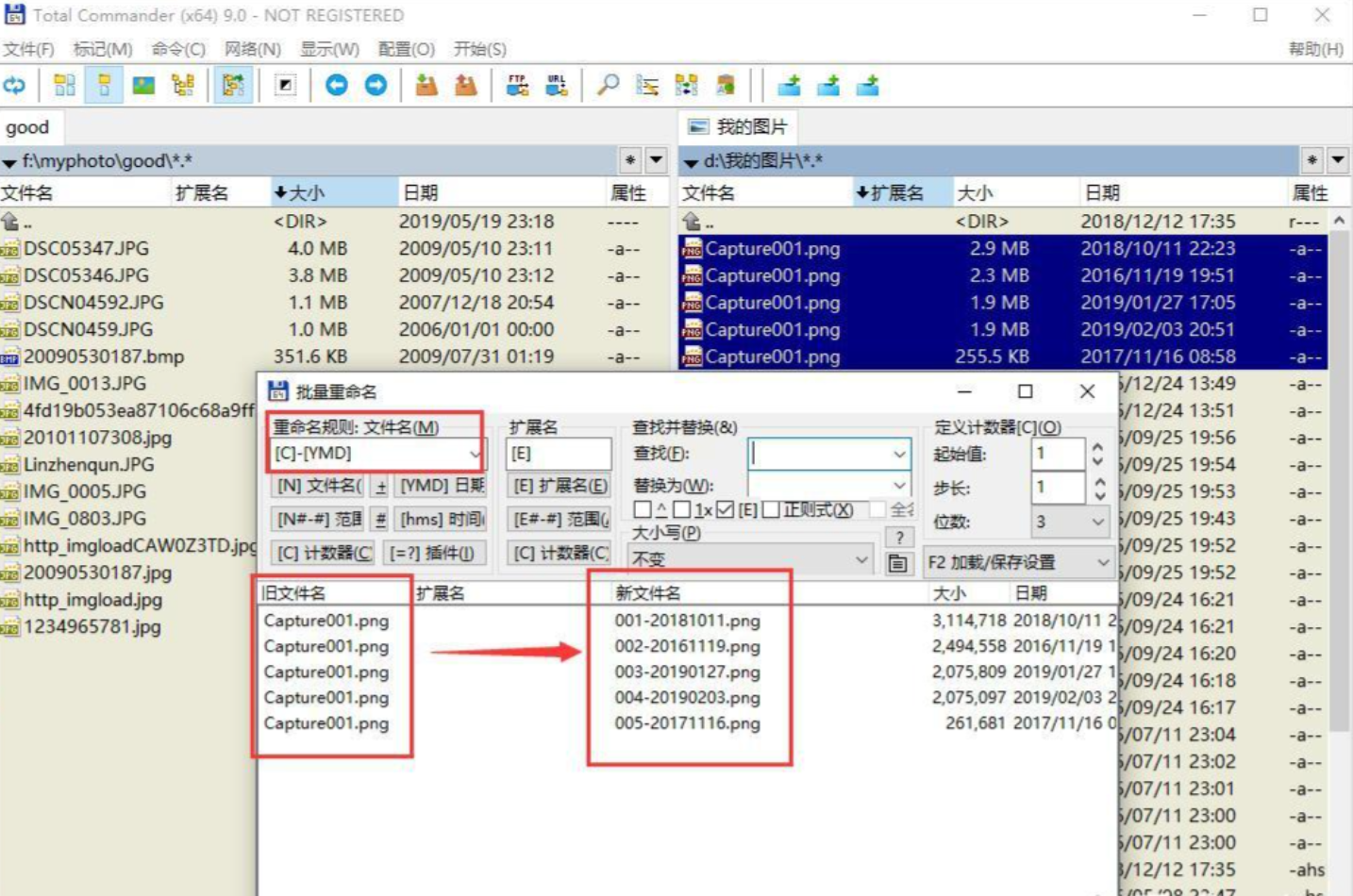Click the refresh source panel toolbar icon
The image size is (1353, 896).
14,86
